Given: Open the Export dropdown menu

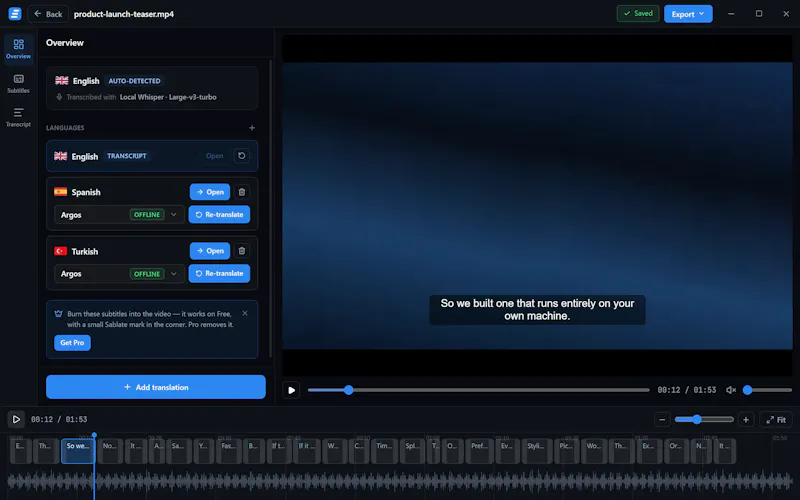Looking at the screenshot, I should pos(688,14).
